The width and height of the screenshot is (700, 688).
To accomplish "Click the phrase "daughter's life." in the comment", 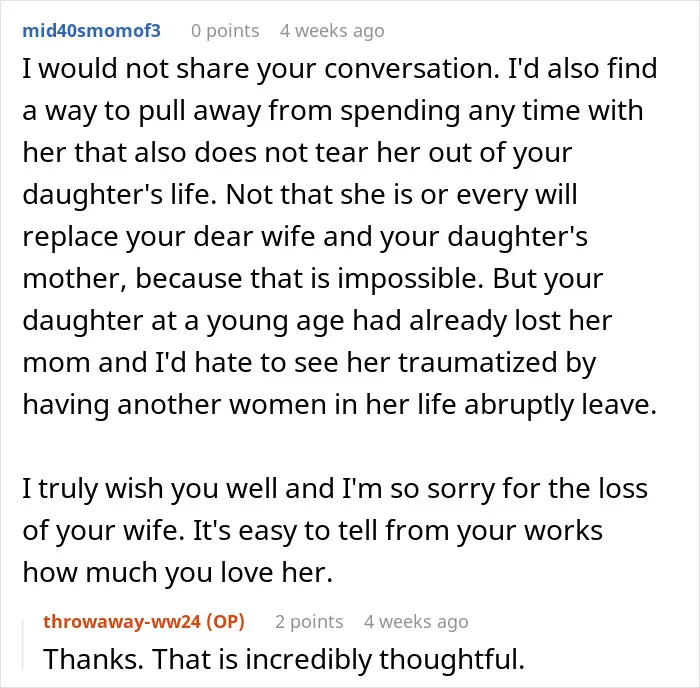I will pos(120,195).
